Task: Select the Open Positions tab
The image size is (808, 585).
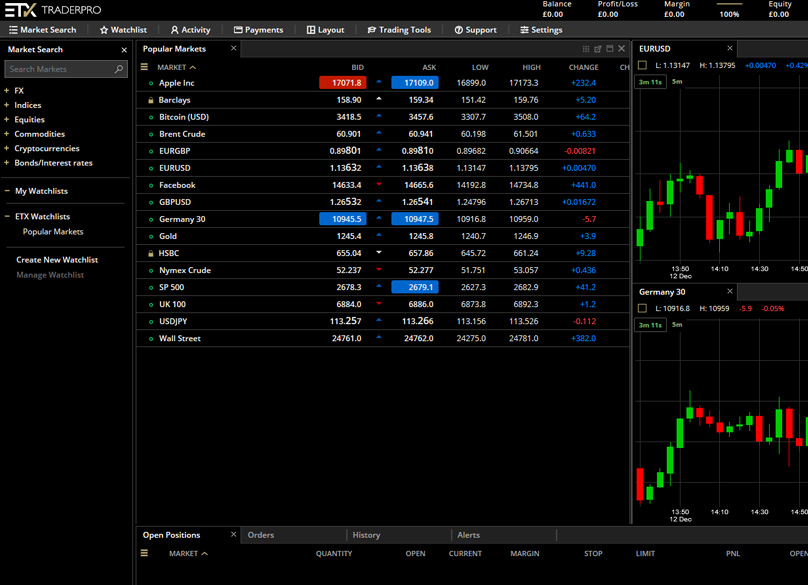Action: coord(172,535)
